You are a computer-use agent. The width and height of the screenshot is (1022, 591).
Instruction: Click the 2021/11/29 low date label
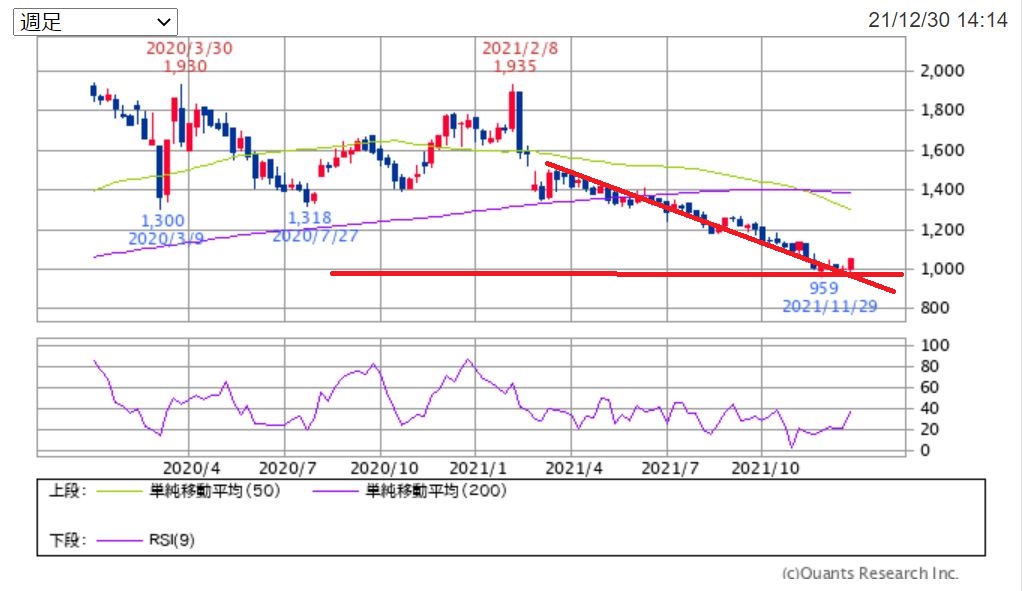point(830,306)
